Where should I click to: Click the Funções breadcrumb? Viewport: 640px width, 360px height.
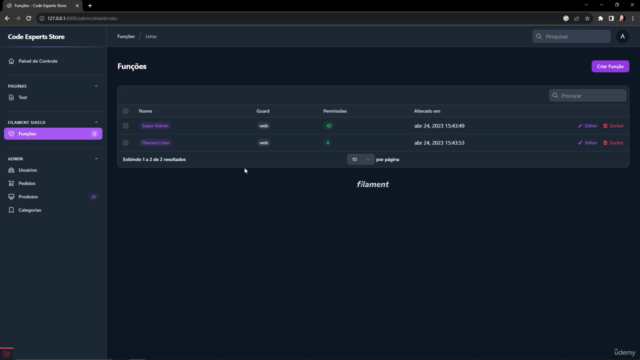tap(126, 36)
